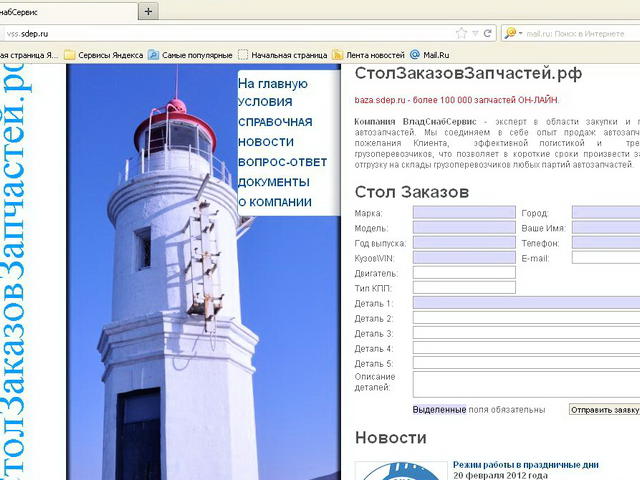Click the Город input field
640x480 pixels.
tap(606, 212)
